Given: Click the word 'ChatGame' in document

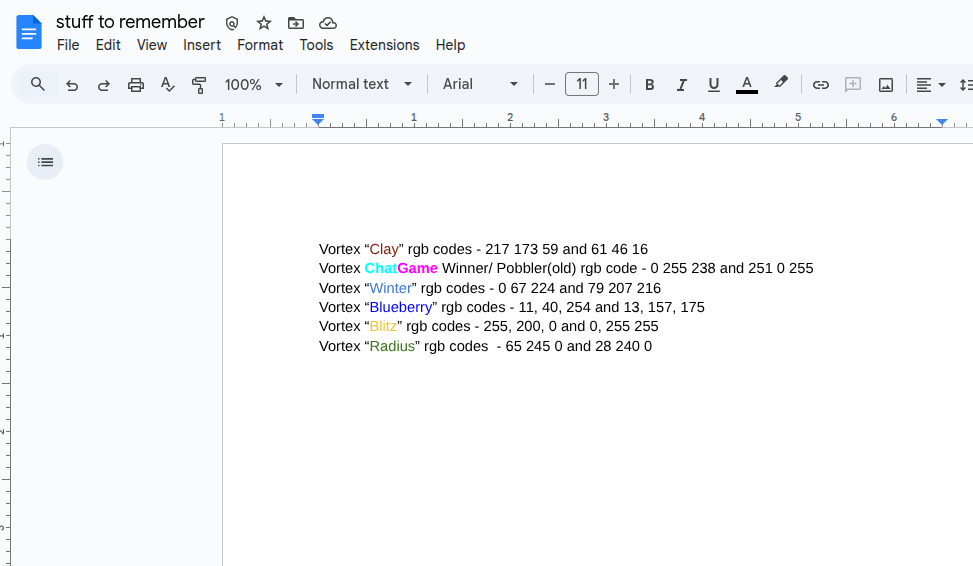Looking at the screenshot, I should tap(401, 268).
